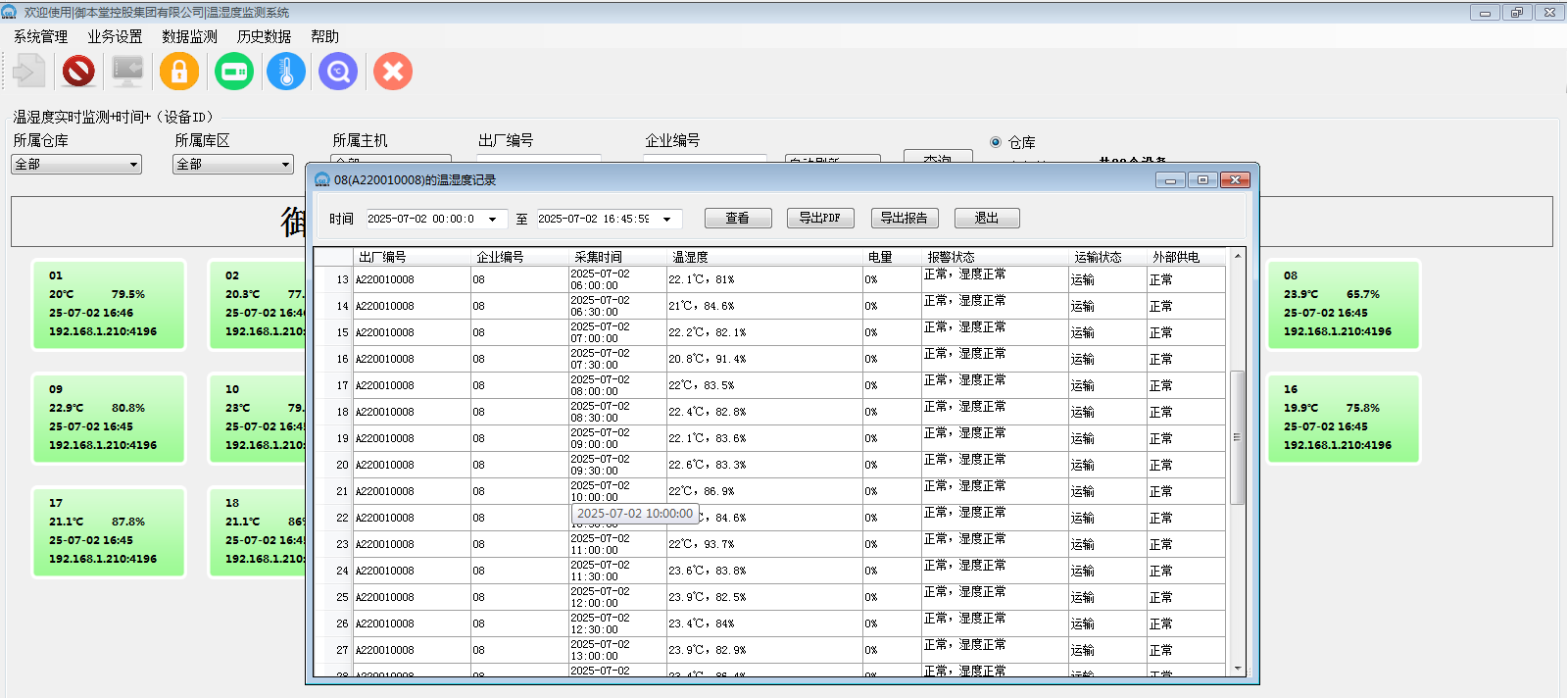Screen dimensions: 1568x698
Task: Click the red prohibition sign toolbar icon
Action: point(78,72)
